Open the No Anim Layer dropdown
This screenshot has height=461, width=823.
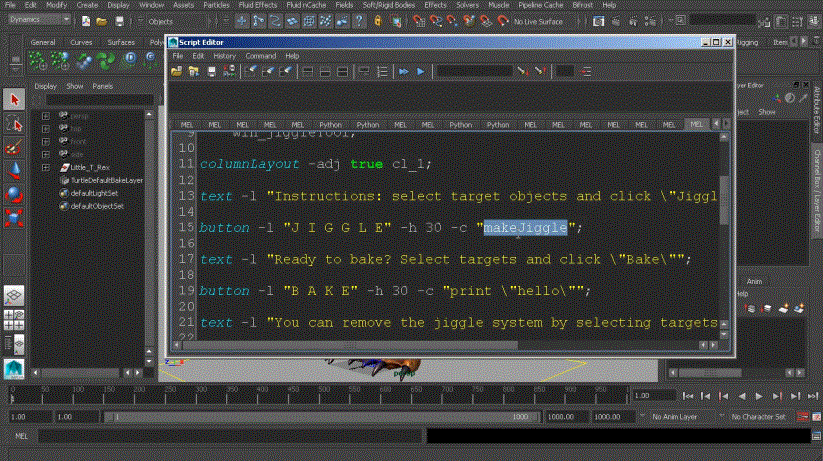pyautogui.click(x=681, y=416)
